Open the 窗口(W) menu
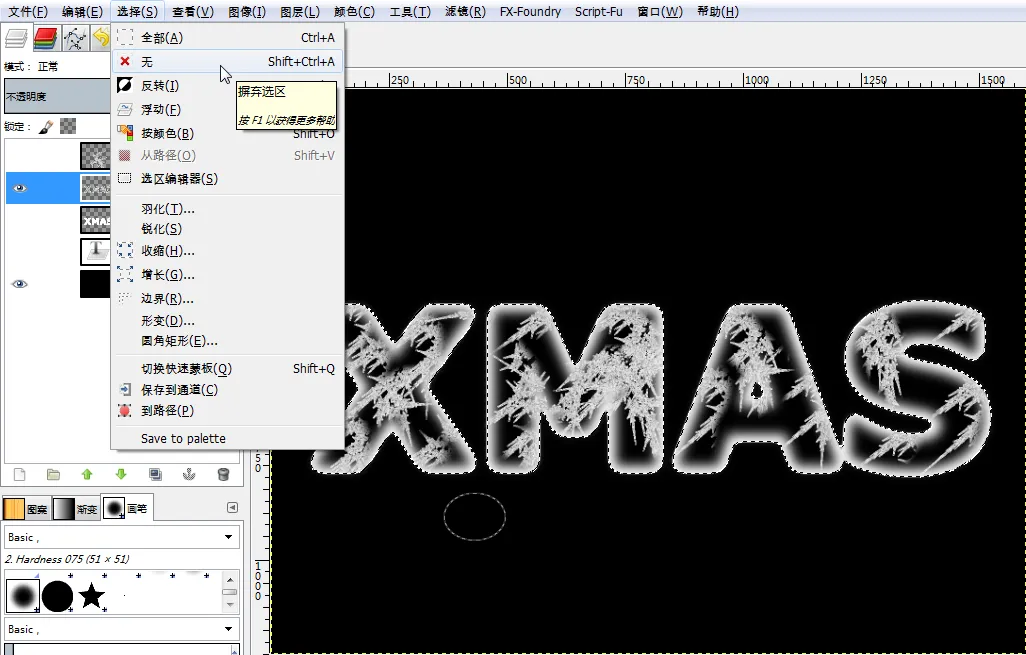The image size is (1026, 655). [660, 12]
